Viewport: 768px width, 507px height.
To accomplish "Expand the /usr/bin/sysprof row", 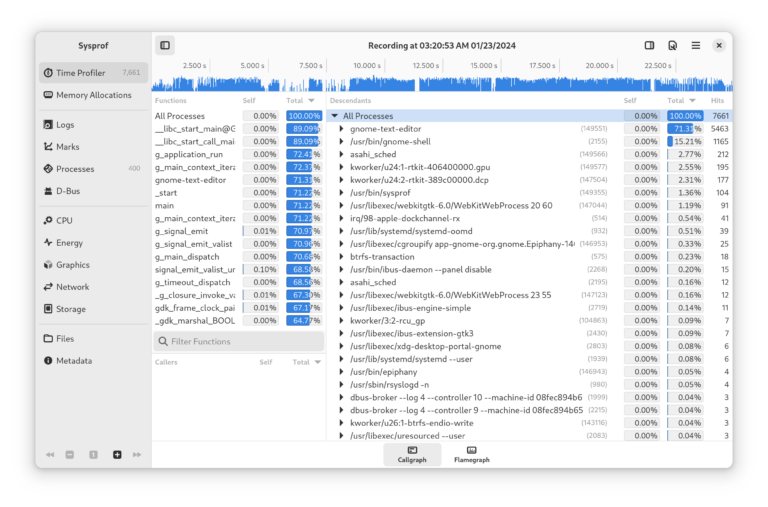I will click(x=341, y=193).
